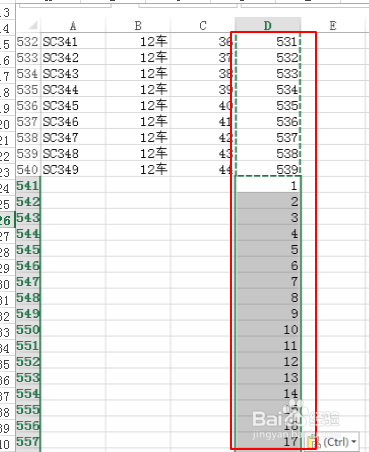
Task: Open the Paste Options (Ctrl) button
Action: pyautogui.click(x=332, y=442)
